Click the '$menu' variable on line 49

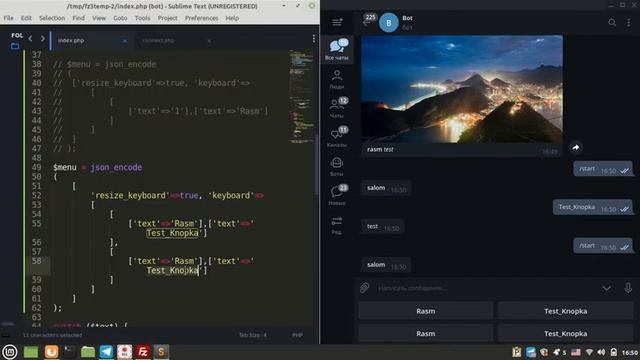tap(64, 167)
